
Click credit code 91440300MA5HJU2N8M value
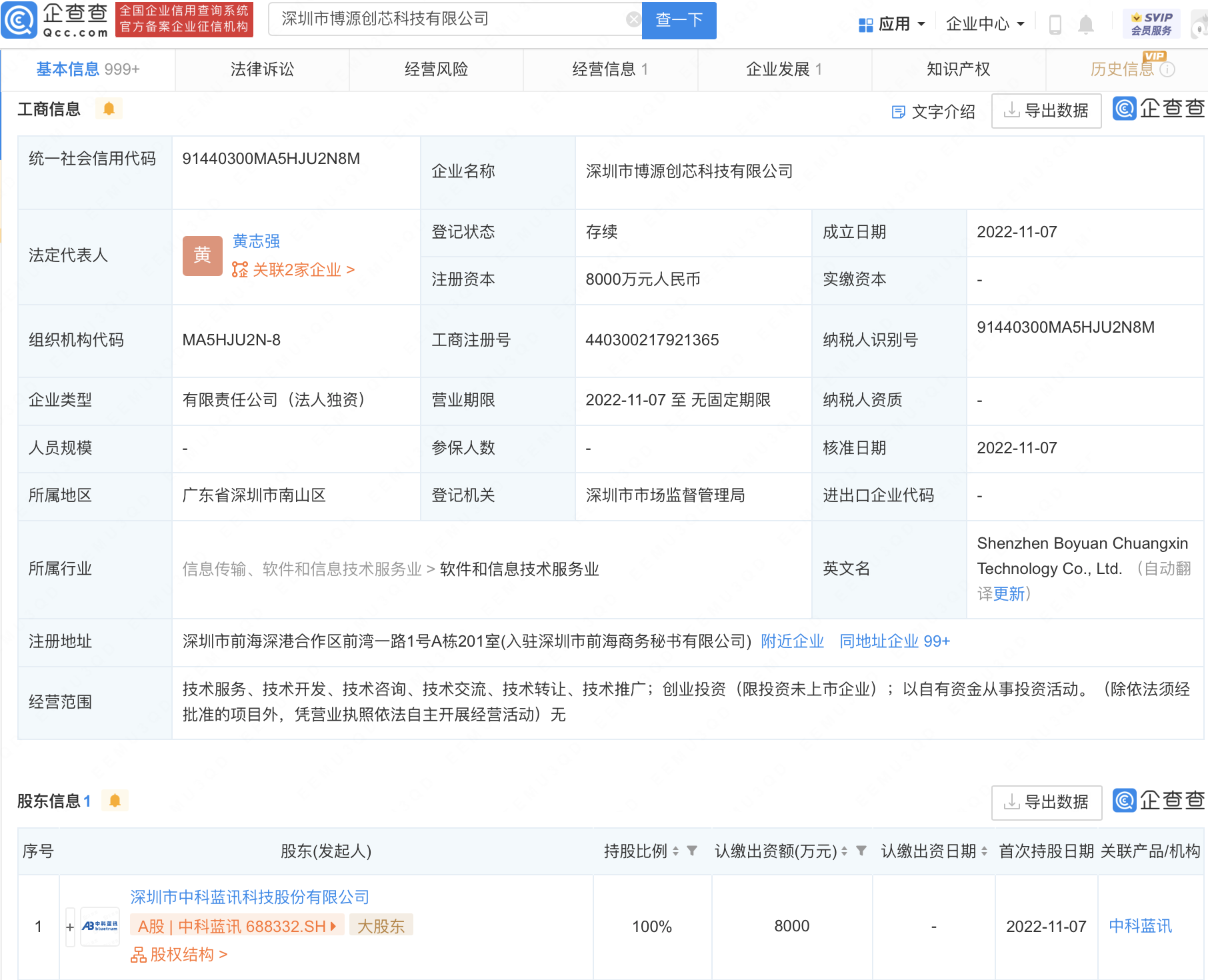pos(271,159)
